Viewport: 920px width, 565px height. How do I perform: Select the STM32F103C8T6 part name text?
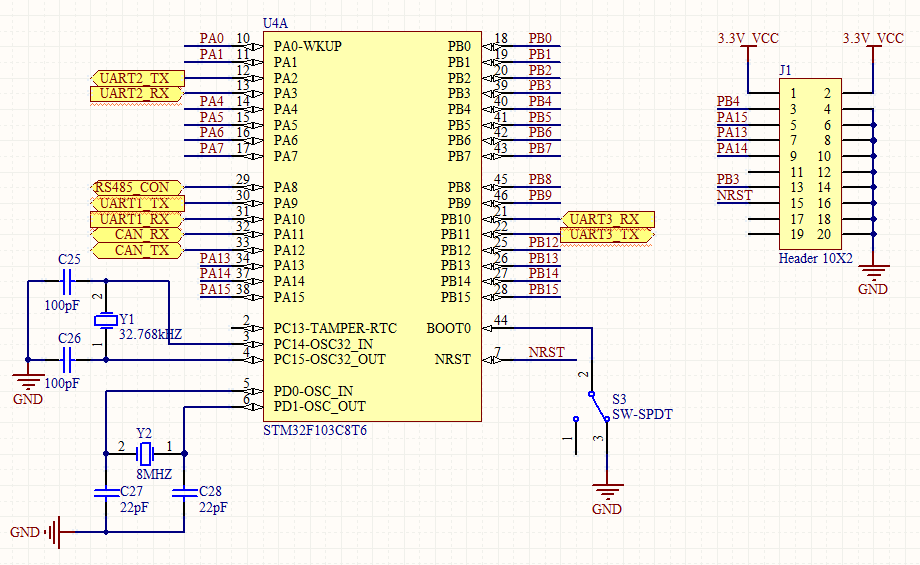pyautogui.click(x=314, y=430)
